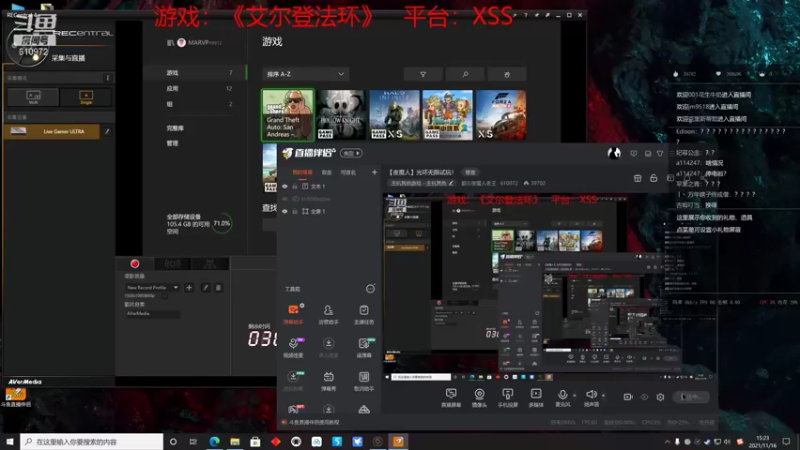Add a new record profile

tap(189, 288)
